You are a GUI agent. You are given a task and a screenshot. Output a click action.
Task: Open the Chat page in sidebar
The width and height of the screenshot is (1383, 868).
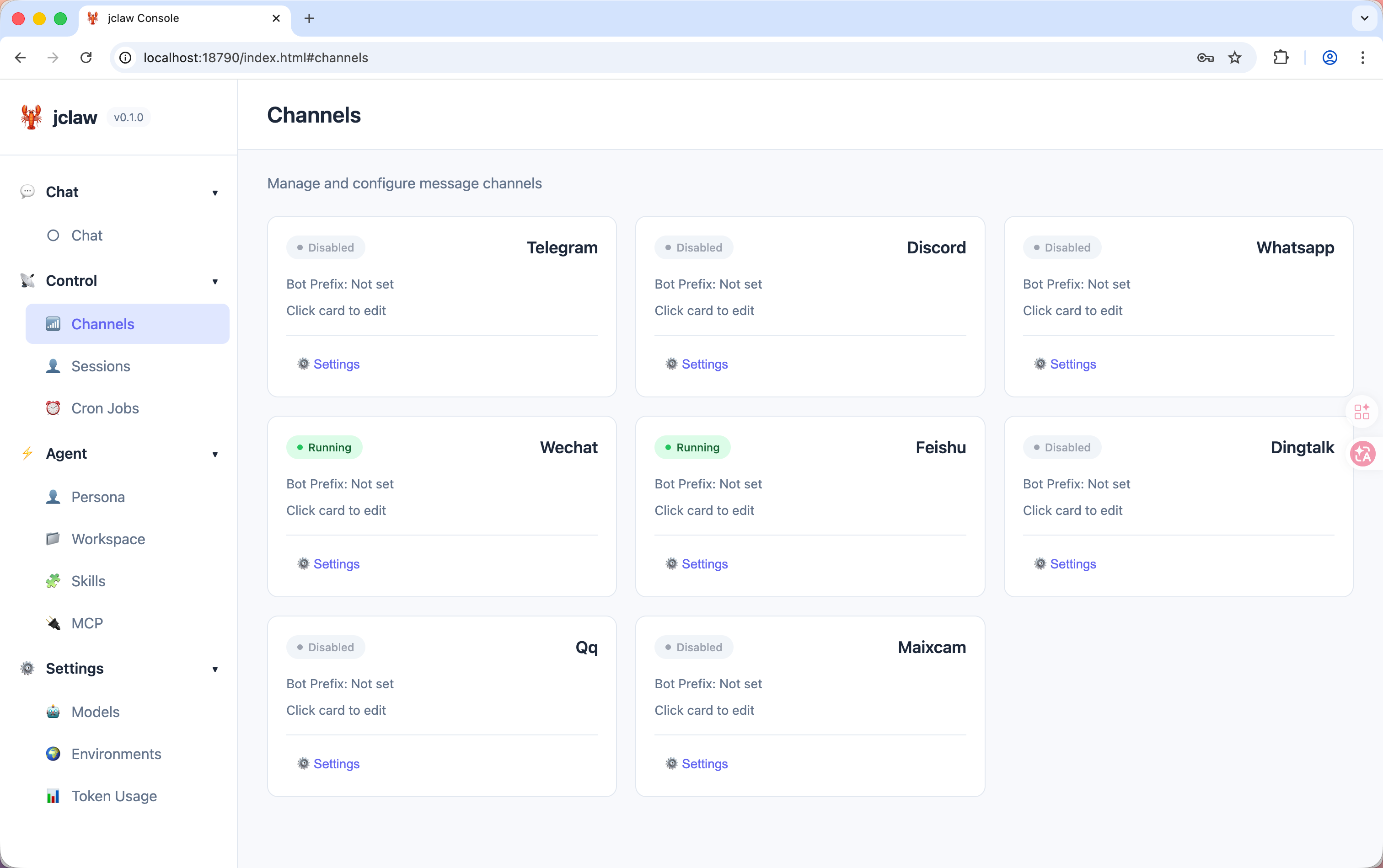click(x=128, y=236)
